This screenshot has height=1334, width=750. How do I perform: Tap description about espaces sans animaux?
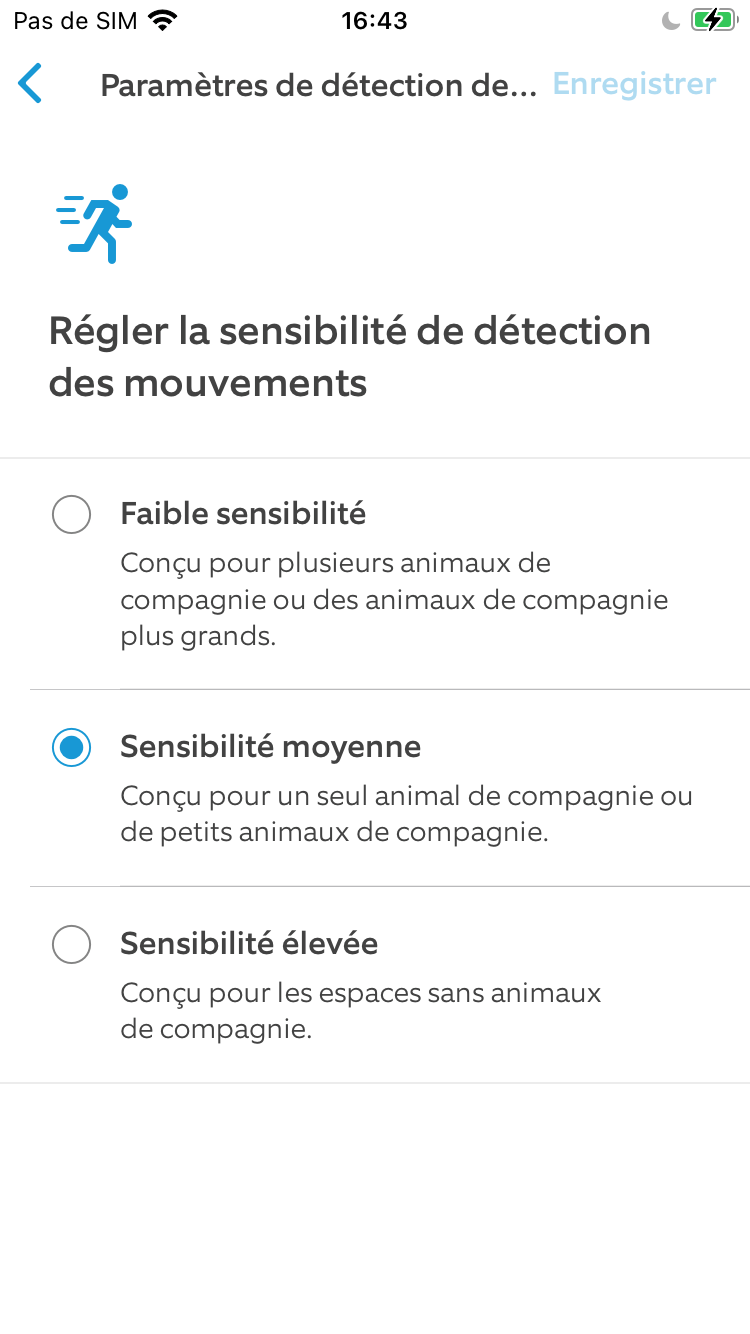tap(360, 1012)
